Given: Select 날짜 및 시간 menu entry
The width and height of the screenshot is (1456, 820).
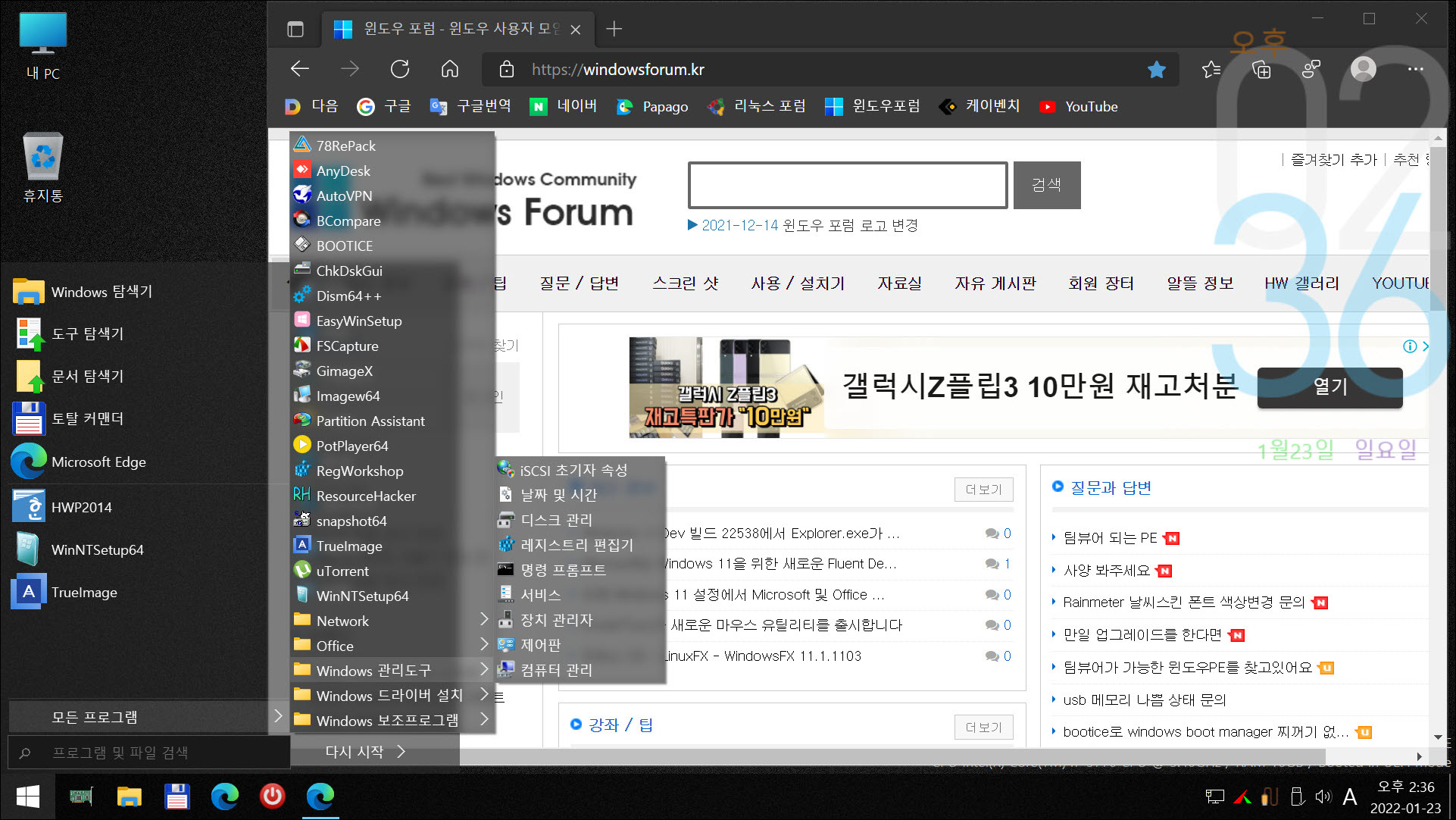Looking at the screenshot, I should pyautogui.click(x=580, y=495).
